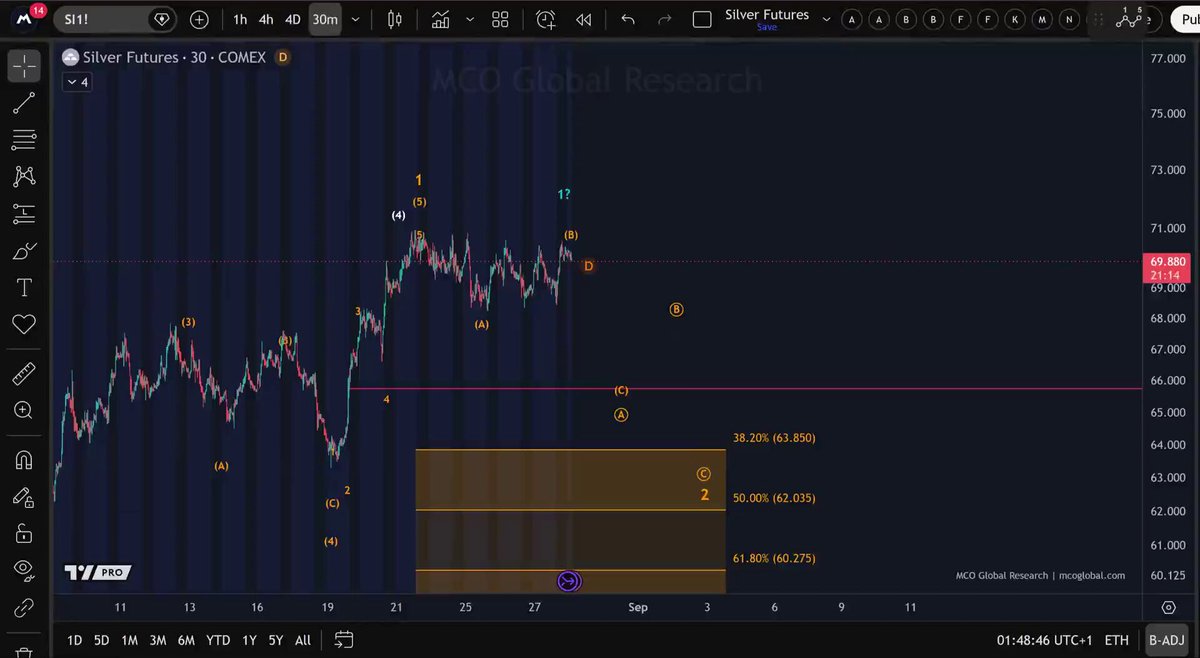Select the Text tool
This screenshot has height=658, width=1200.
pyautogui.click(x=24, y=288)
